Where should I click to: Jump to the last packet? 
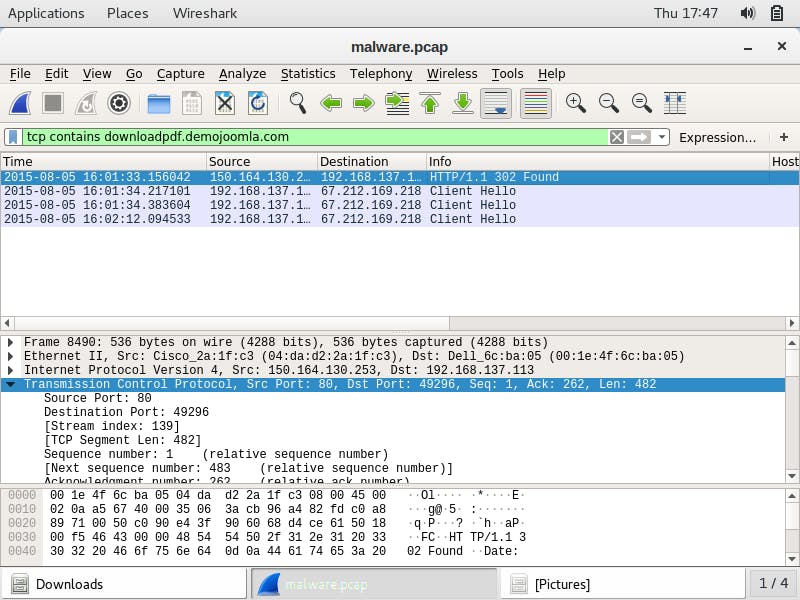click(x=463, y=104)
